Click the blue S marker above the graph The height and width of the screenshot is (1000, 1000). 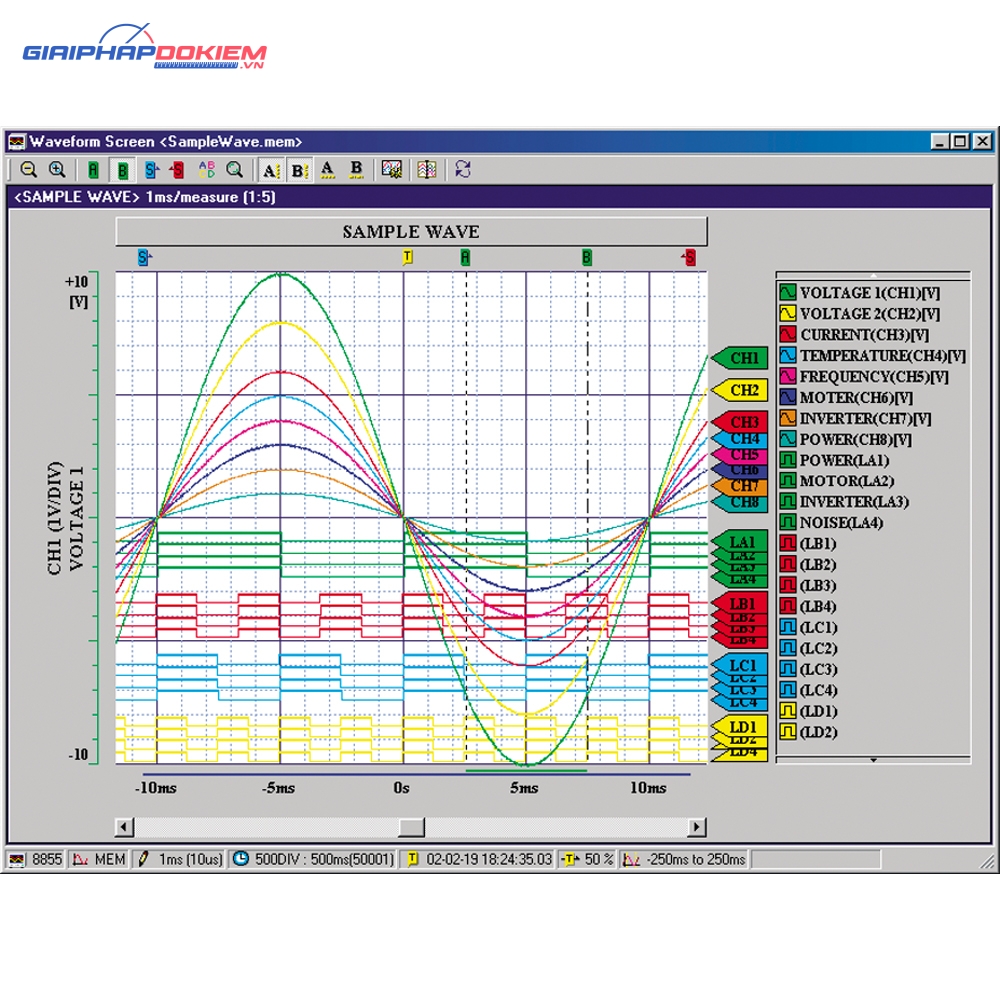pyautogui.click(x=145, y=258)
